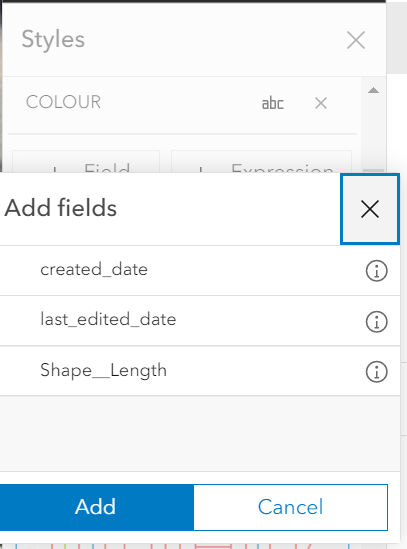Close the Styles panel
Image resolution: width=407 pixels, height=549 pixels.
356,40
